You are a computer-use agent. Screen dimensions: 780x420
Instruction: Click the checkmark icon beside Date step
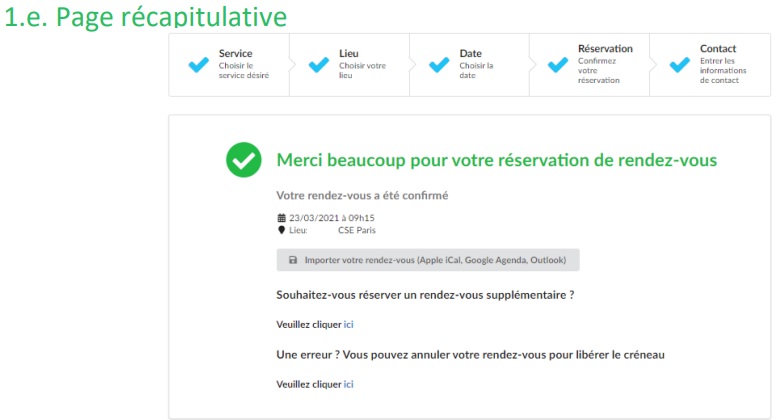tap(439, 65)
